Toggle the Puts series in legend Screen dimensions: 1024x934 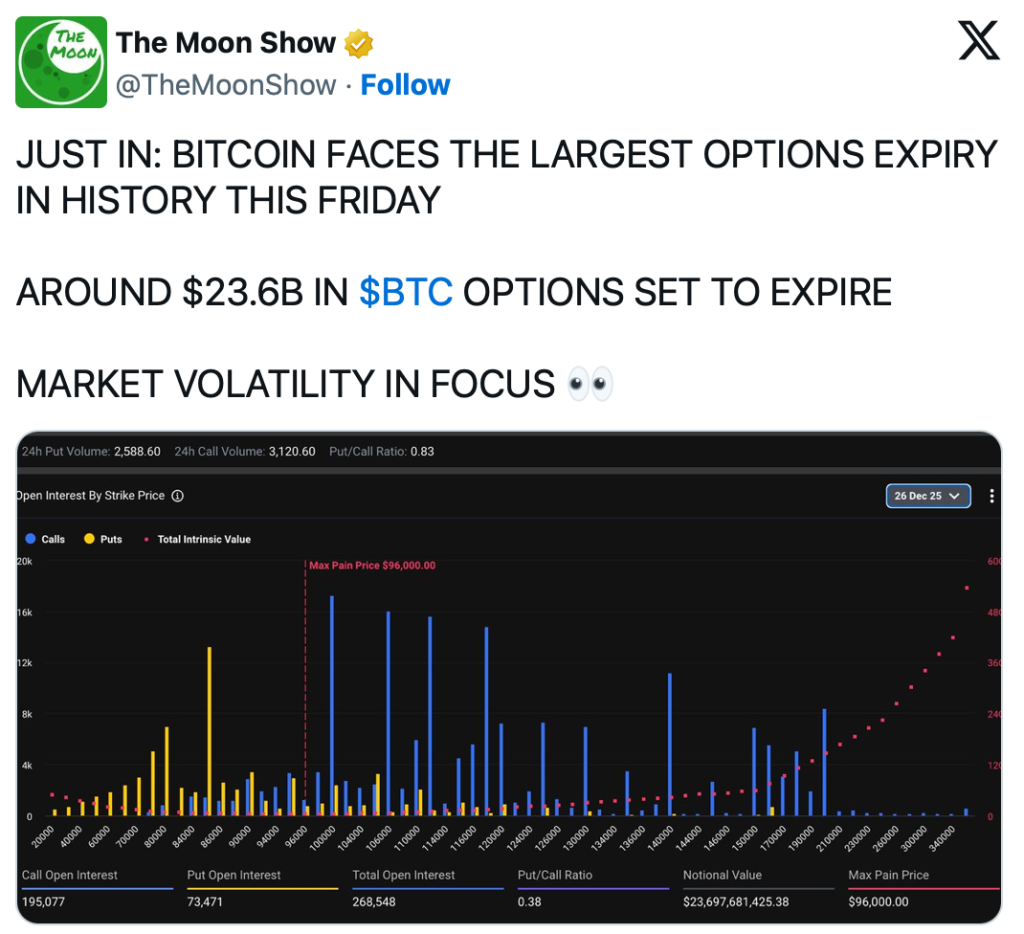point(111,539)
